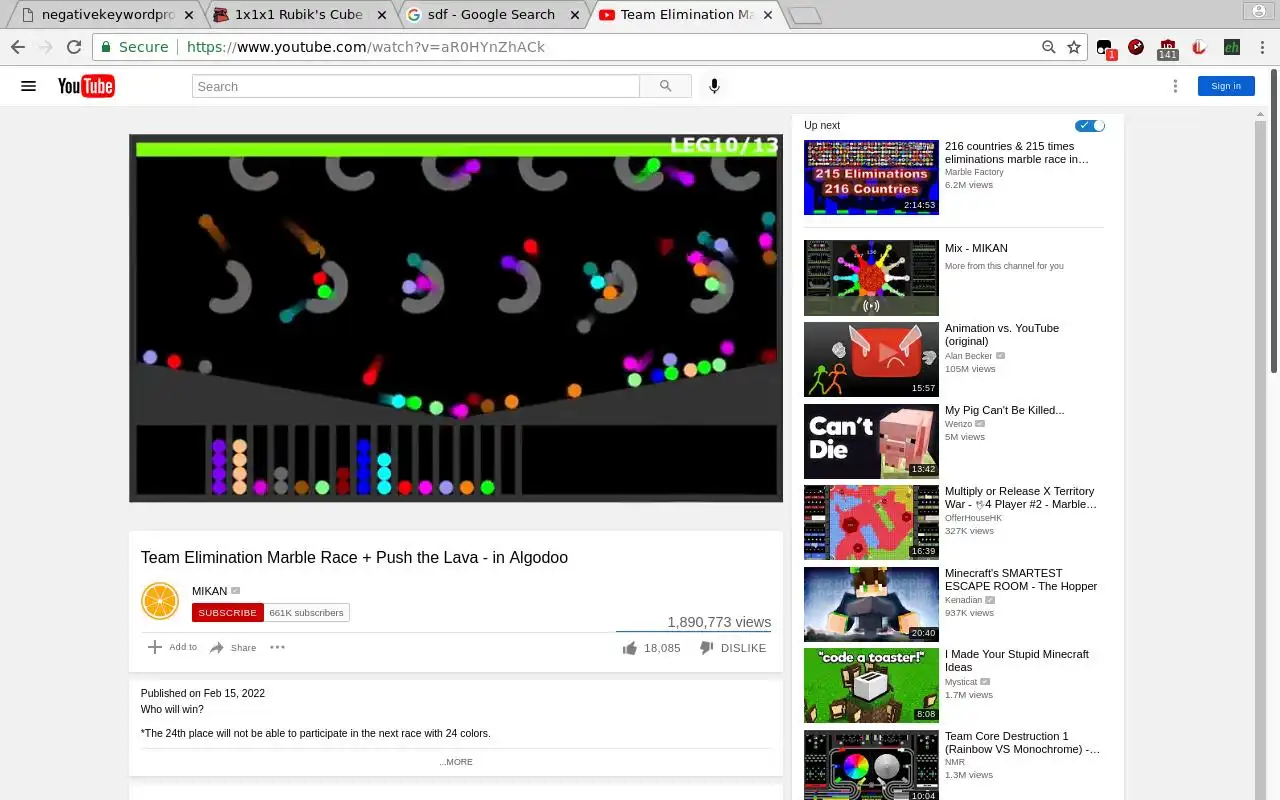Bookmark this page with star icon
1280x800 pixels.
[x=1074, y=47]
